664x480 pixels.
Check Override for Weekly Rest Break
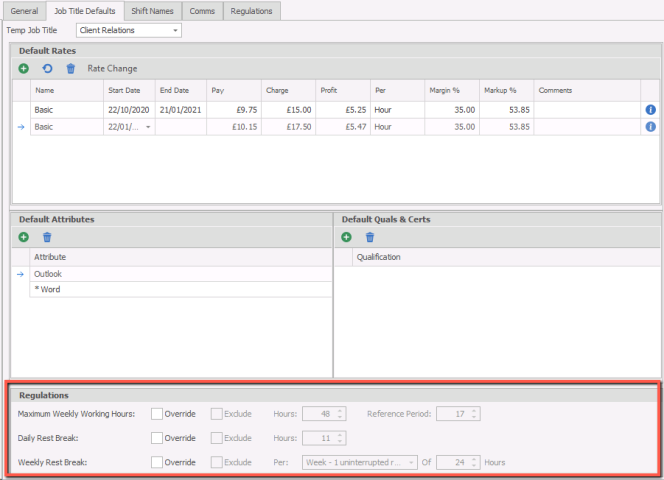[157, 462]
